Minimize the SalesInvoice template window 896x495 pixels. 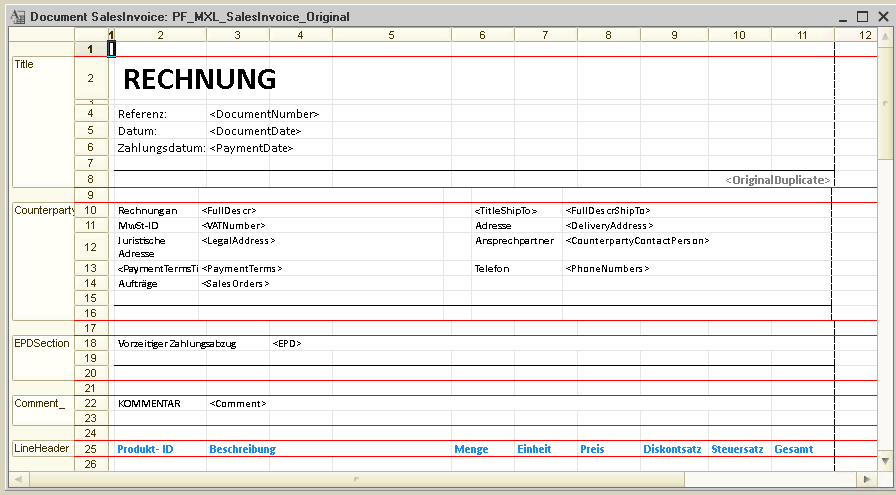pos(842,17)
